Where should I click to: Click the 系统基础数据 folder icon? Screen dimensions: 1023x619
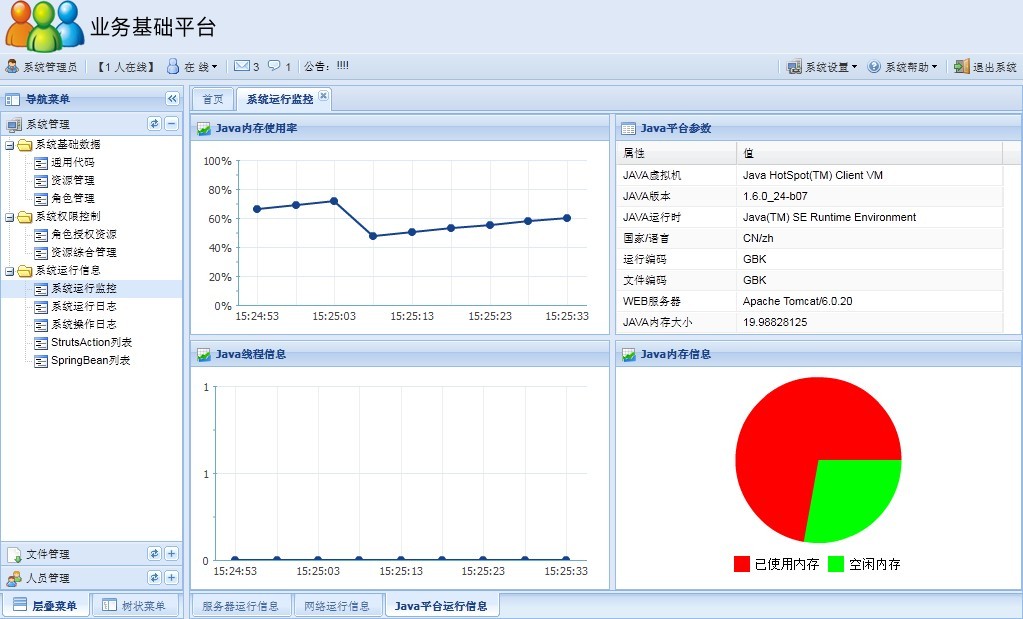[x=25, y=145]
